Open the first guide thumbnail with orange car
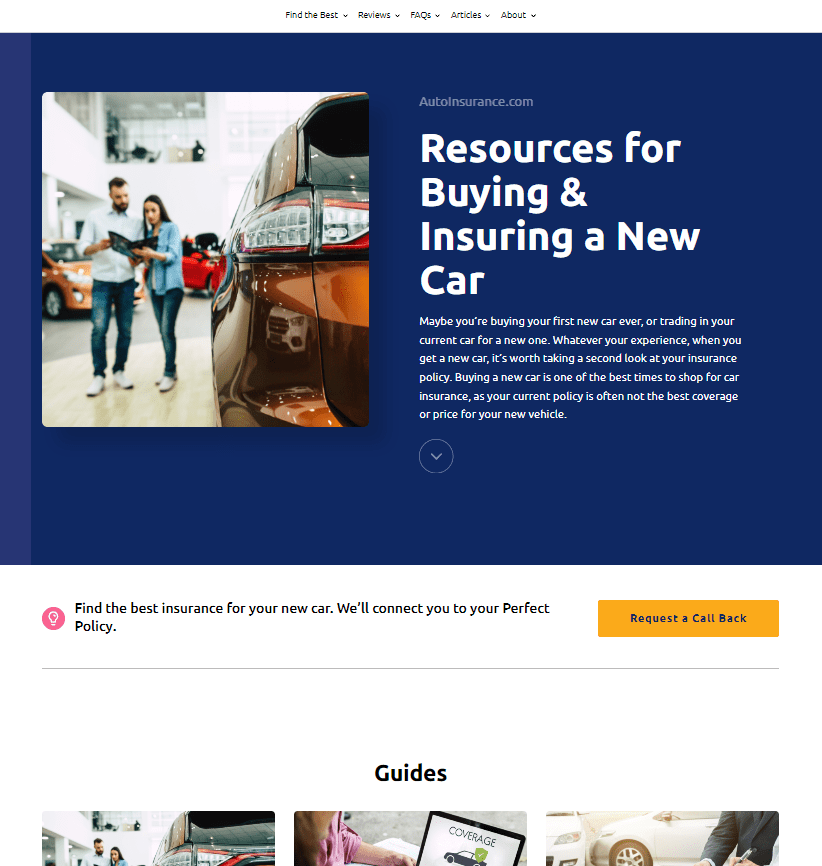Viewport: 822px width, 866px height. [159, 838]
